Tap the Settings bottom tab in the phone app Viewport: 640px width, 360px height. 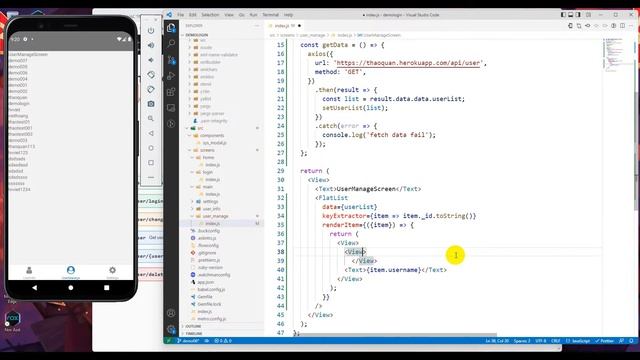(x=112, y=272)
